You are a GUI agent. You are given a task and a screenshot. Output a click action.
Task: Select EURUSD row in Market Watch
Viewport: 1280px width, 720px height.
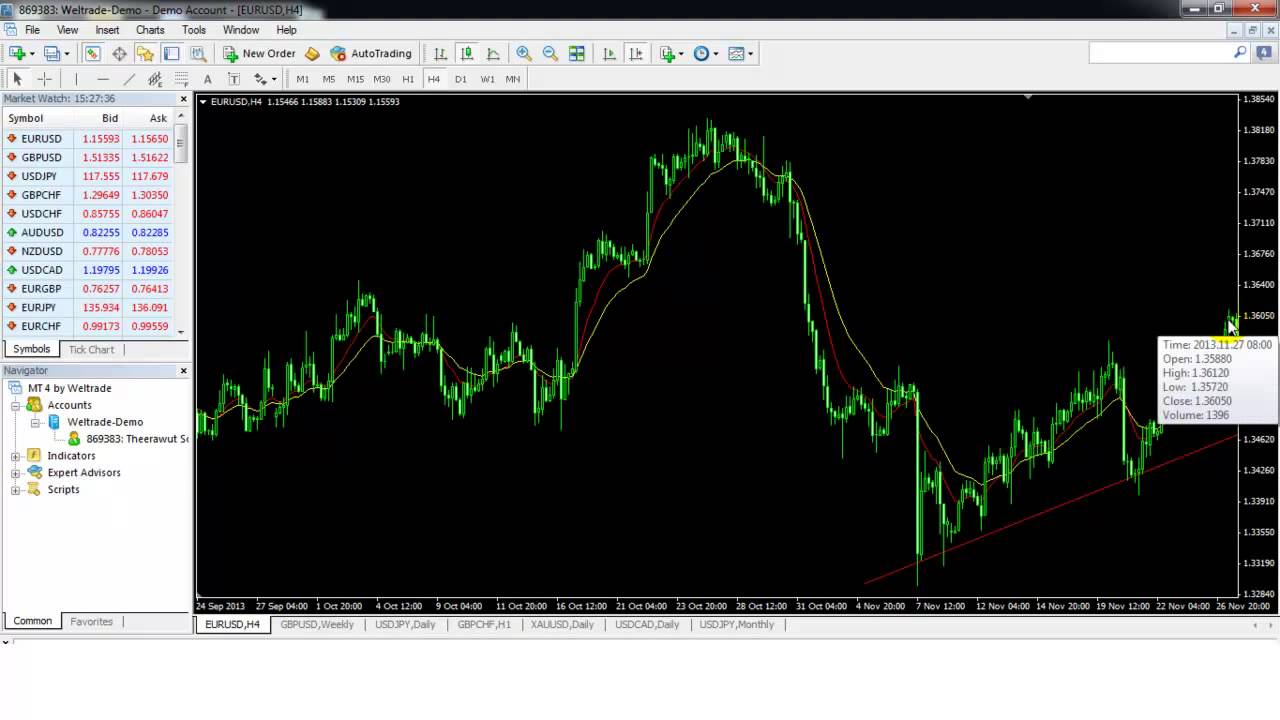(x=88, y=139)
